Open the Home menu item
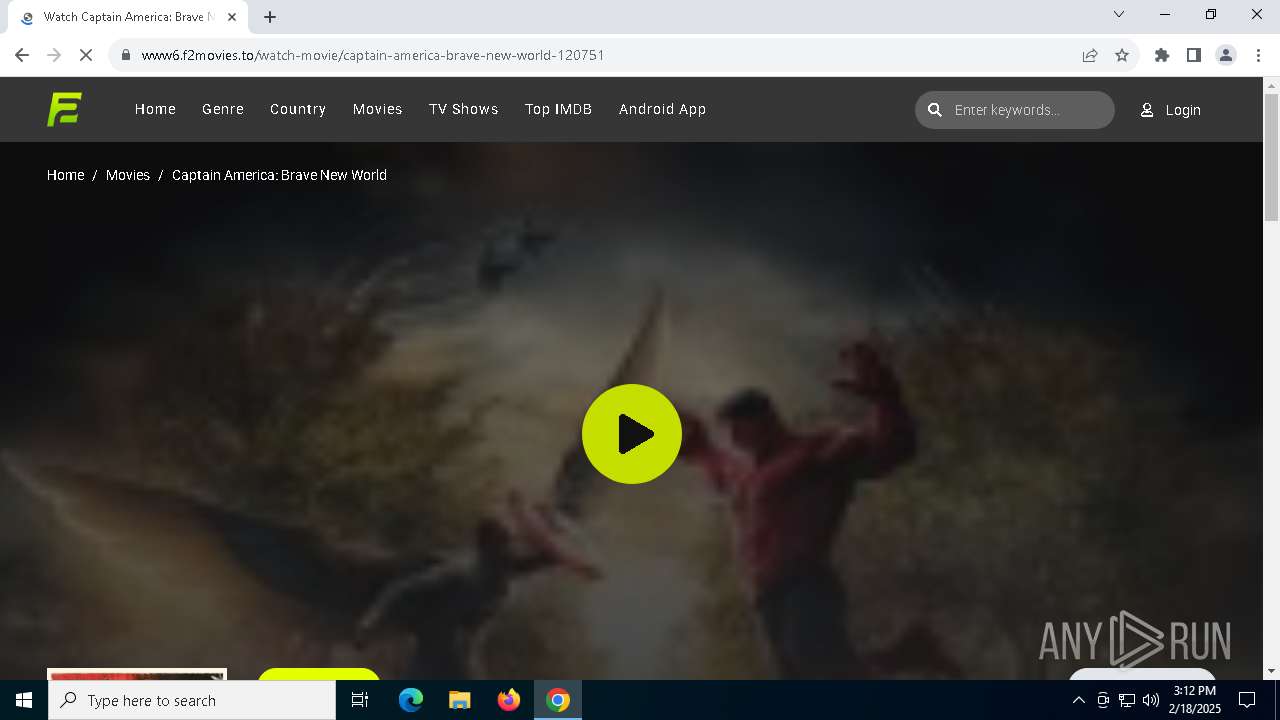The width and height of the screenshot is (1280, 720). pyautogui.click(x=155, y=109)
